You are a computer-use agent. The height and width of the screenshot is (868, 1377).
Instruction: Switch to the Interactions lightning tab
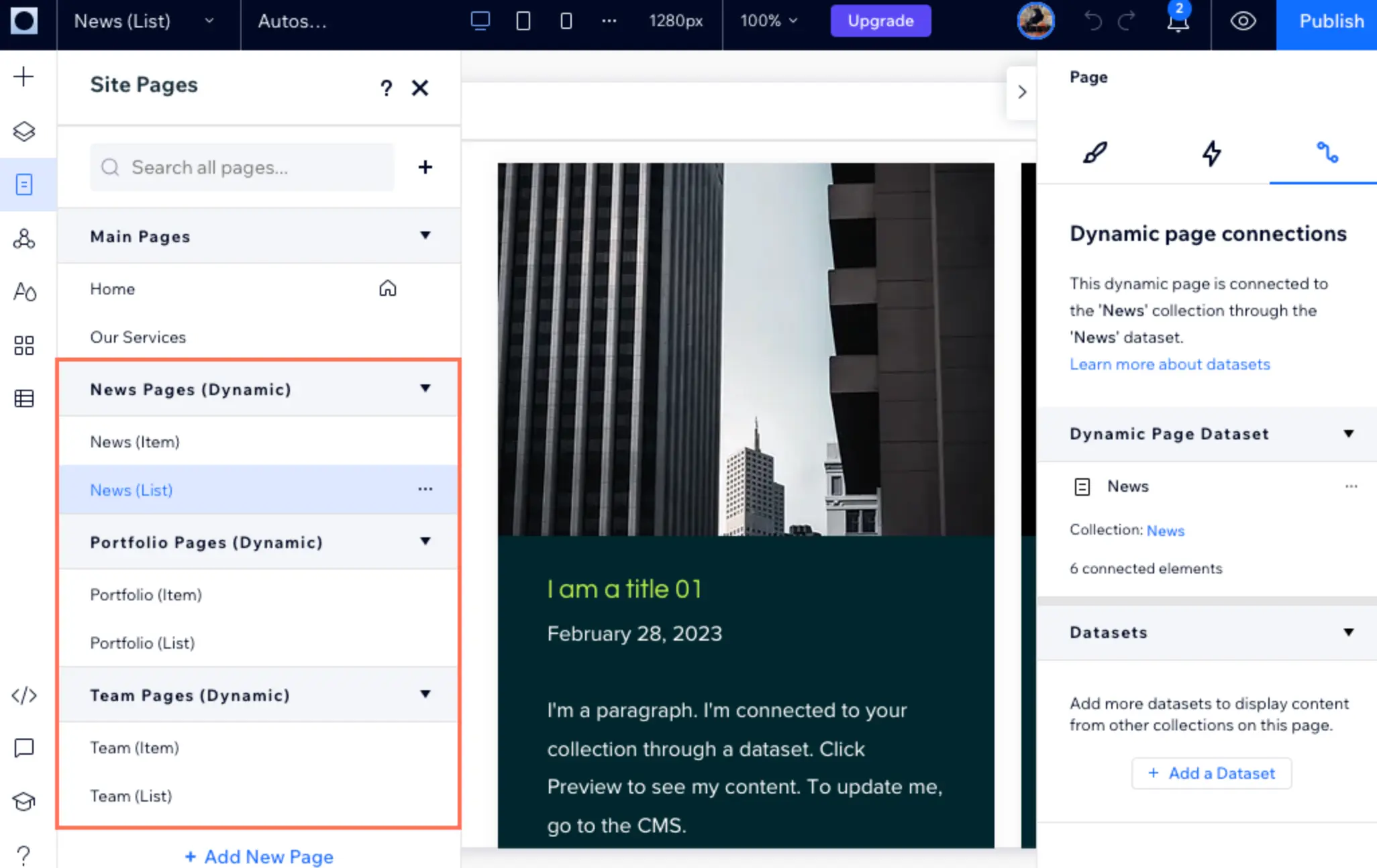(x=1211, y=153)
